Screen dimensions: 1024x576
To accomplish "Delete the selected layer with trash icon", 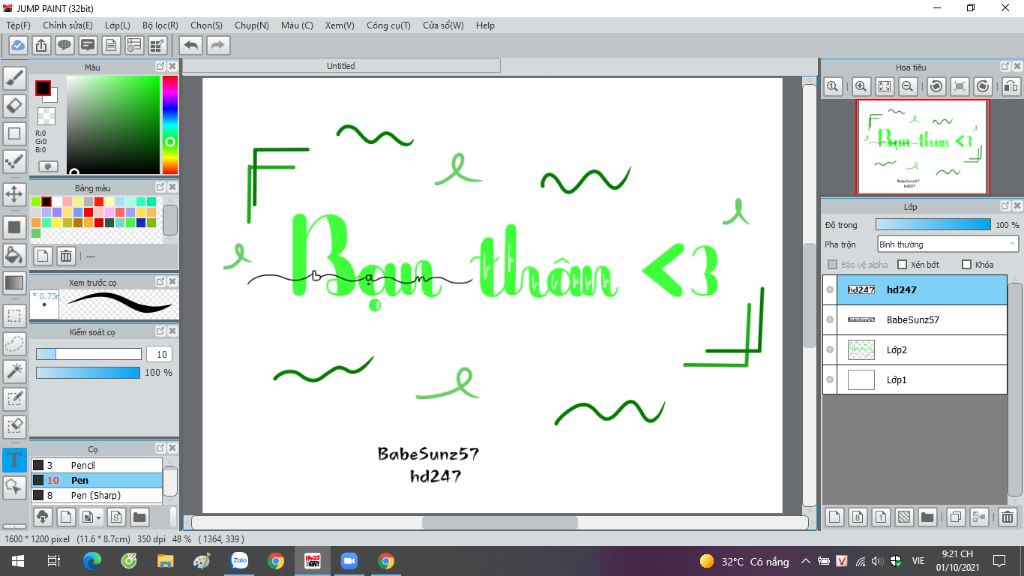I will click(1007, 517).
